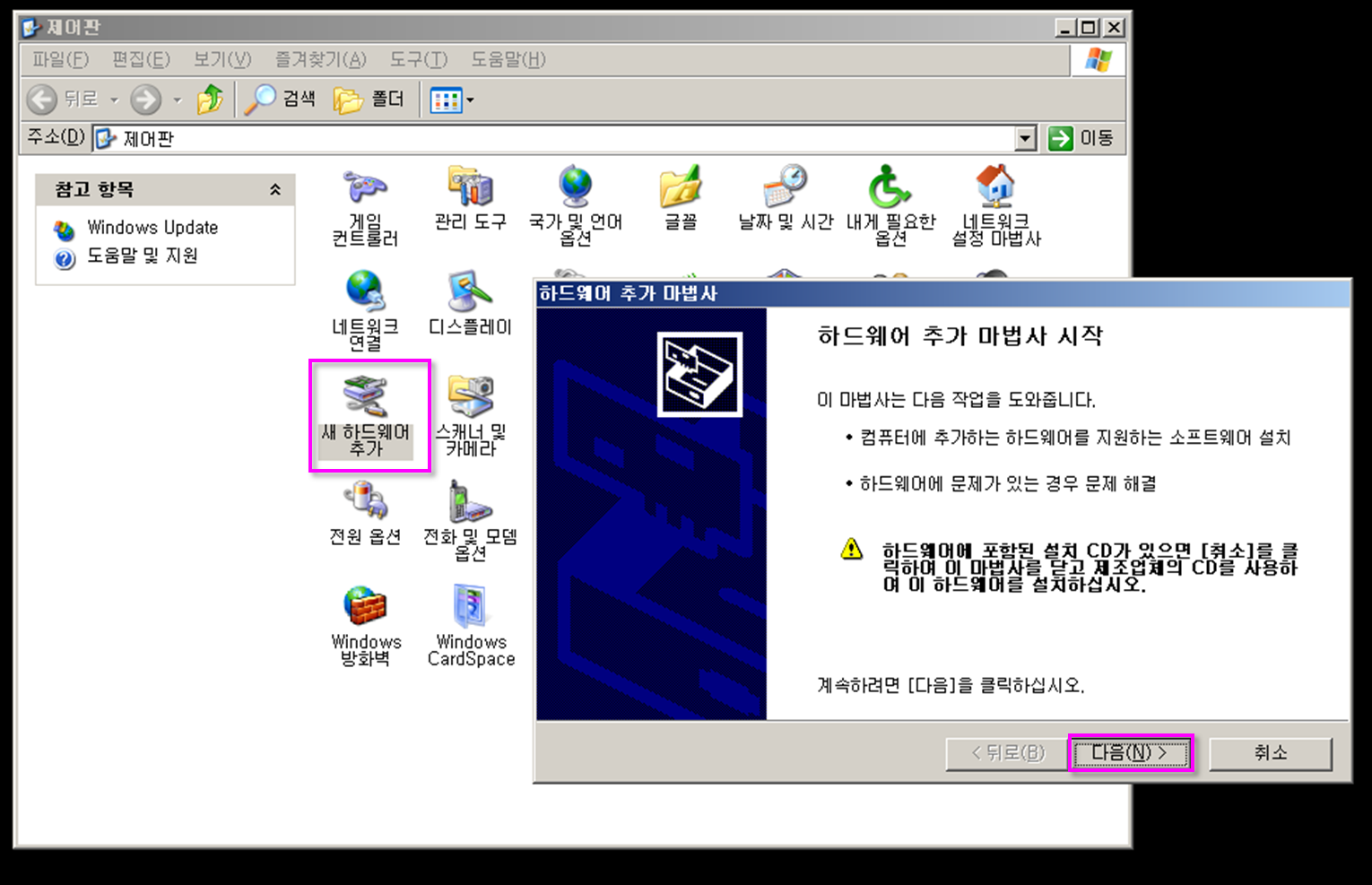Click 취소 to cancel the wizard
This screenshot has width=1372, height=885.
(1271, 753)
